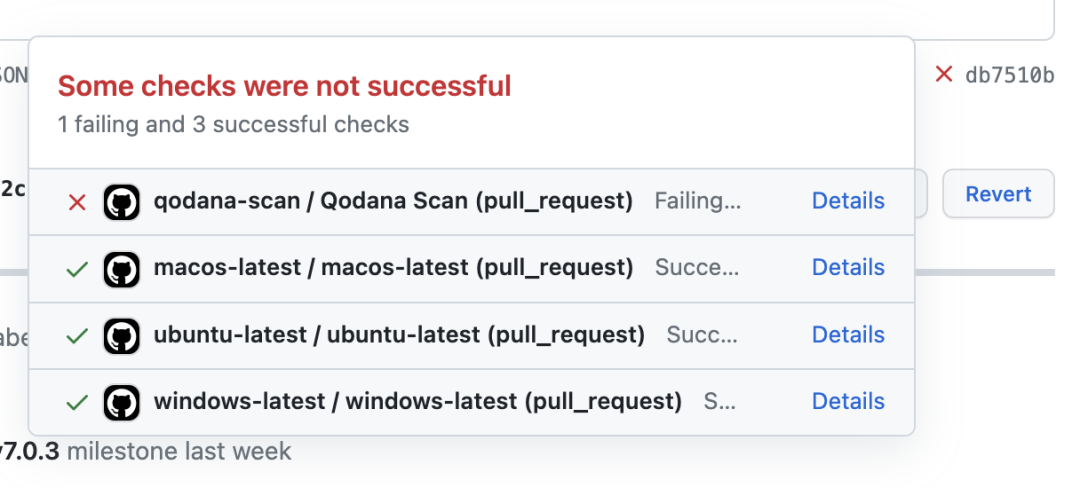The width and height of the screenshot is (1080, 488).
Task: Click the GitHub logo beside macos-latest check
Action: [122, 268]
